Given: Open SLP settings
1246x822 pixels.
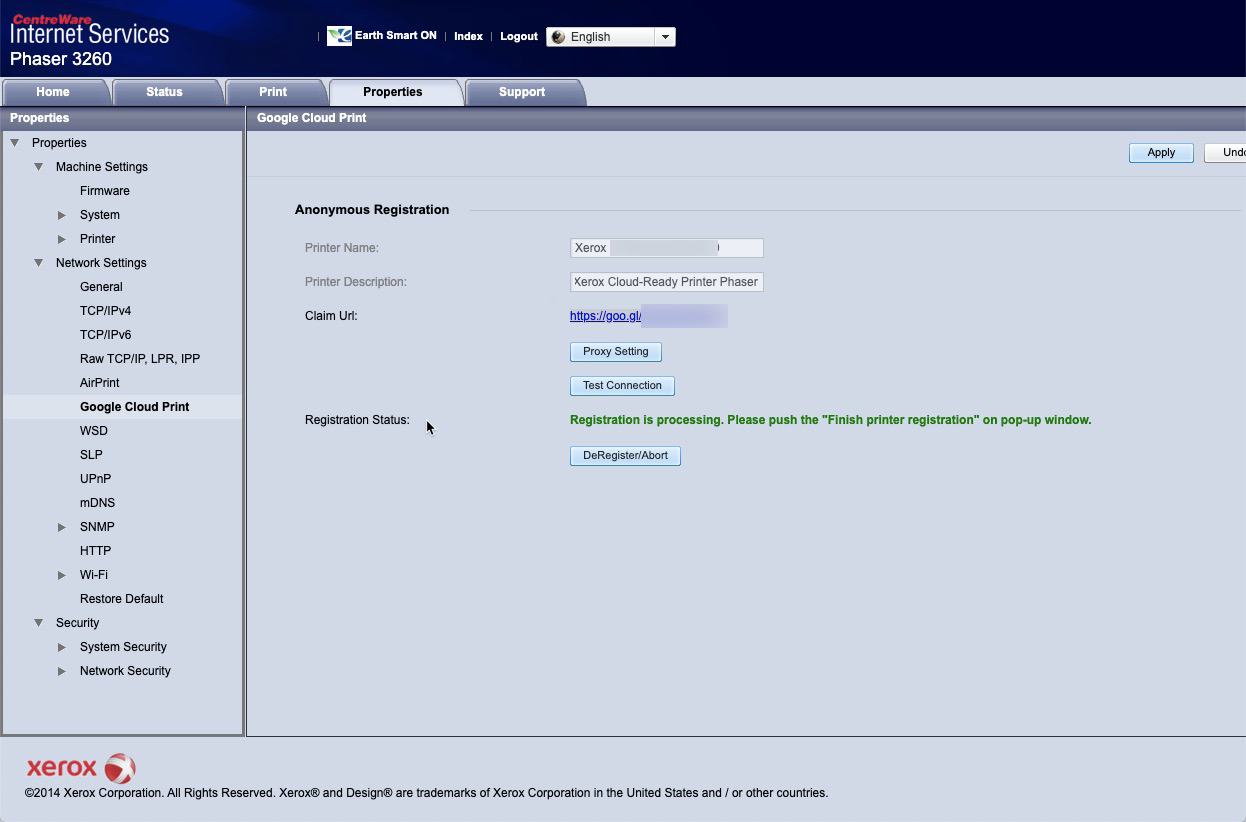Looking at the screenshot, I should (91, 455).
